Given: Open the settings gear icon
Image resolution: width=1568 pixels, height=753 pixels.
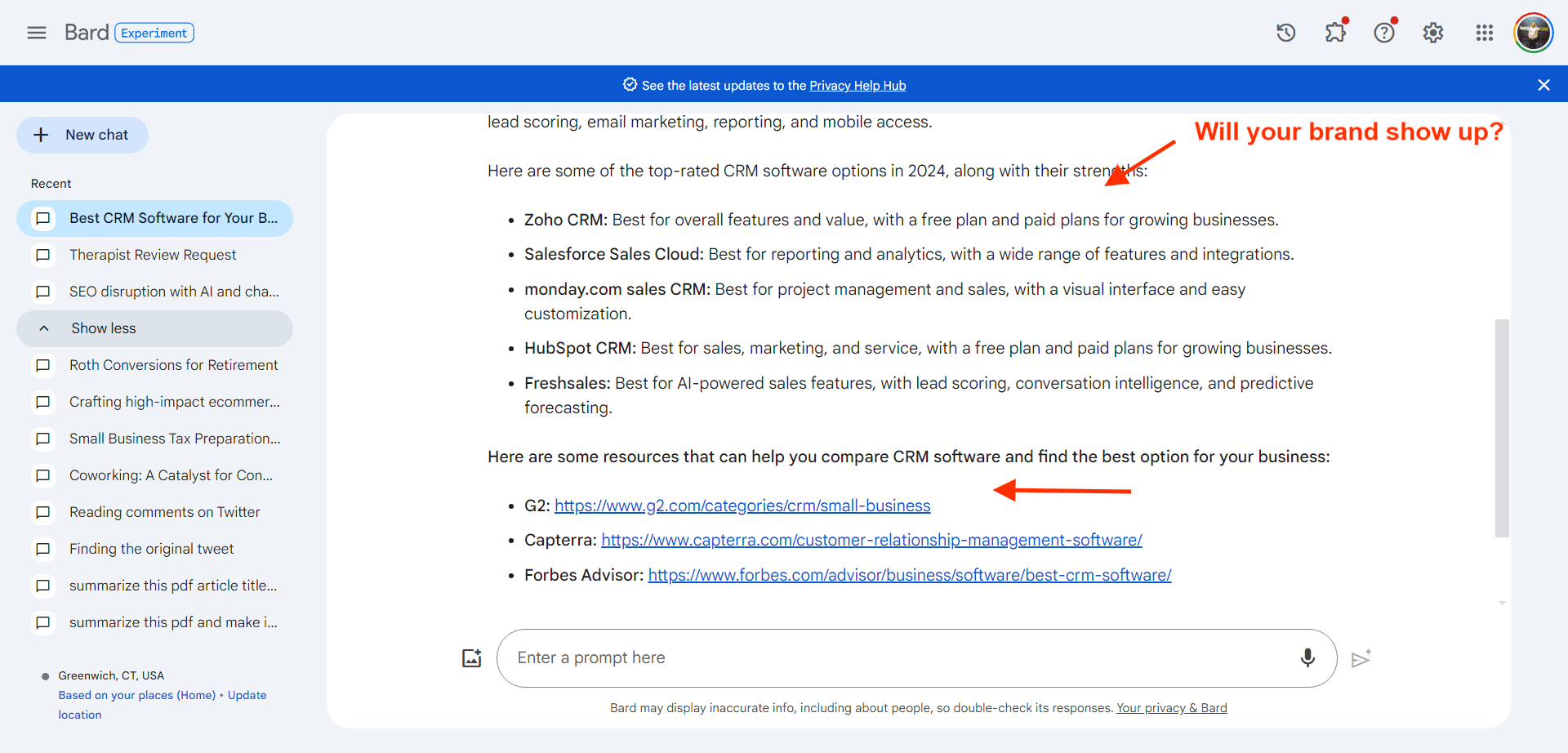Looking at the screenshot, I should [x=1433, y=33].
